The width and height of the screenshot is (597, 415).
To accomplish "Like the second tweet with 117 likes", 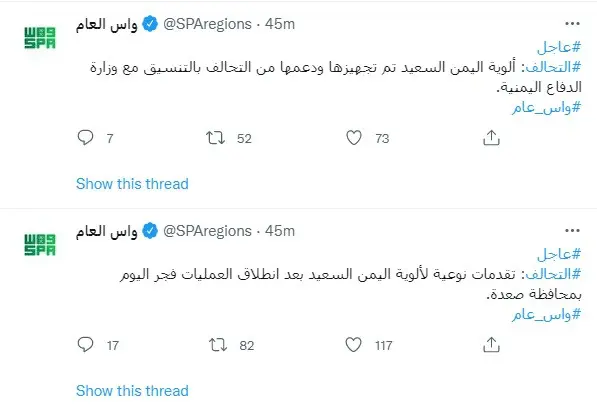I will coord(353,345).
